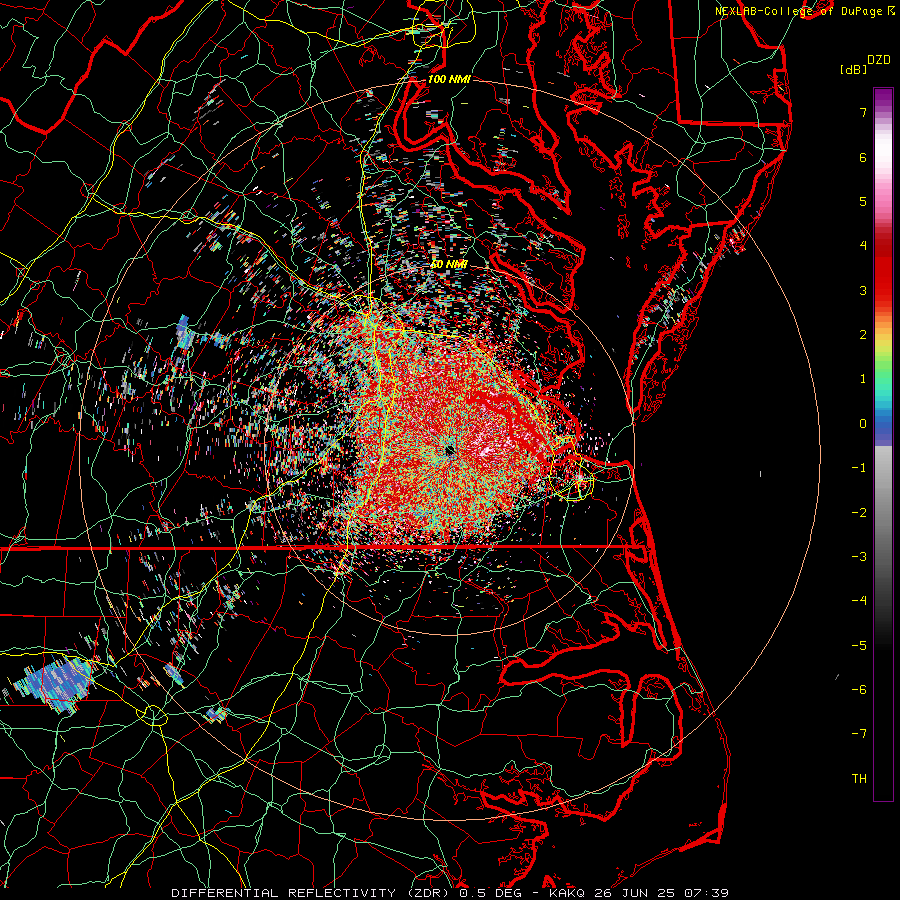Click the 'KAKQ' station ID in the footer
Screen dimensions: 900x900
[567, 893]
